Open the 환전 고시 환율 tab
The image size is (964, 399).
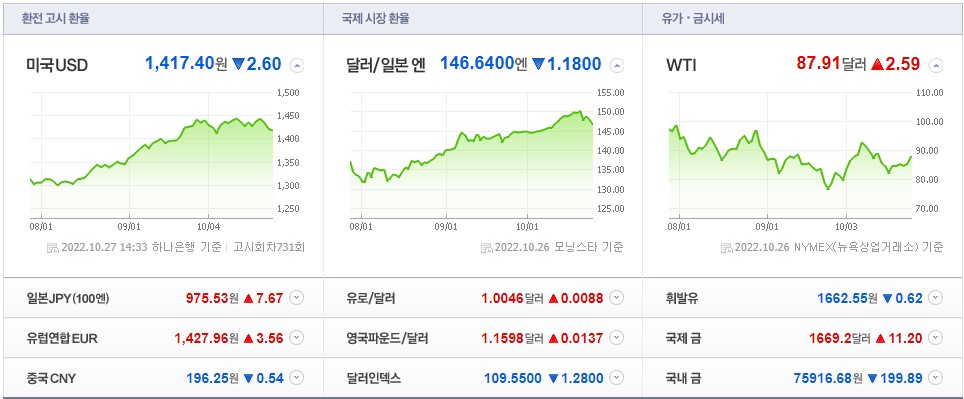click(x=56, y=18)
